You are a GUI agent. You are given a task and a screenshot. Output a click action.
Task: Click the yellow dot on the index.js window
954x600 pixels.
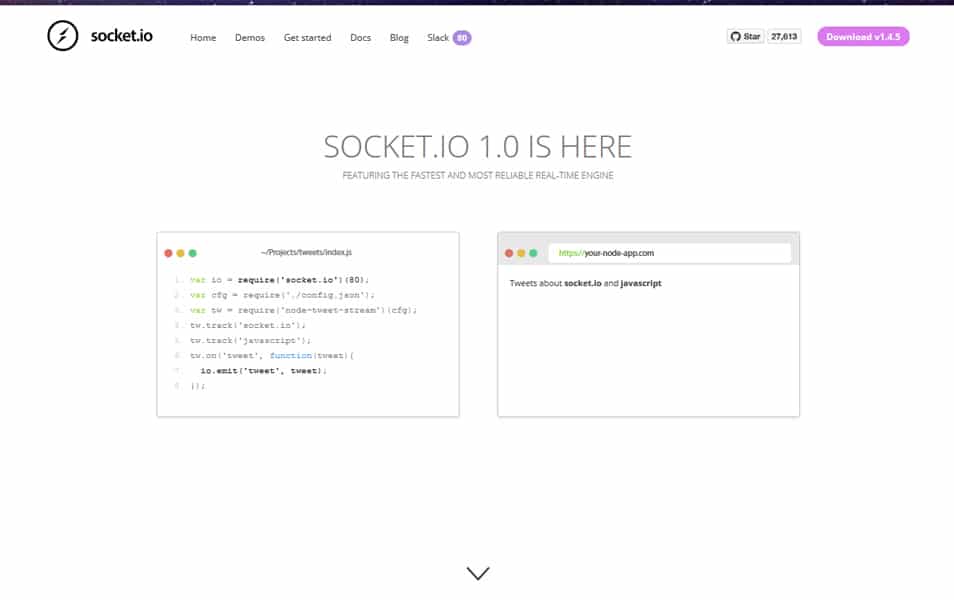click(x=178, y=253)
